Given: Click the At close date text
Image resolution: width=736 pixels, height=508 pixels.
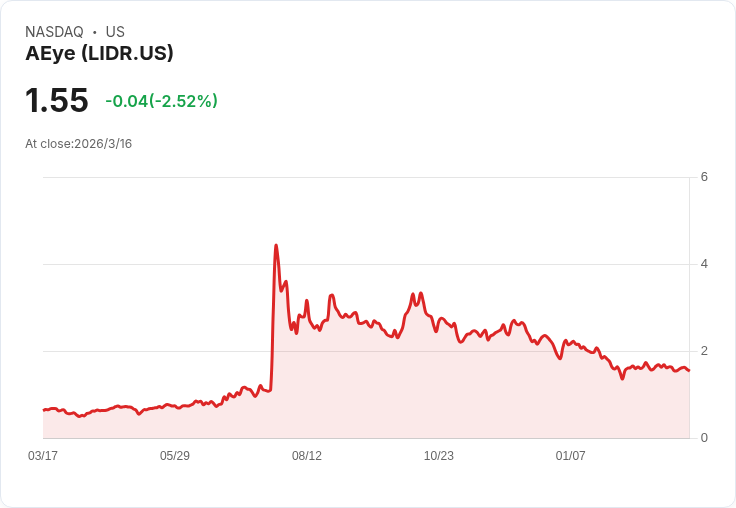Looking at the screenshot, I should (78, 144).
